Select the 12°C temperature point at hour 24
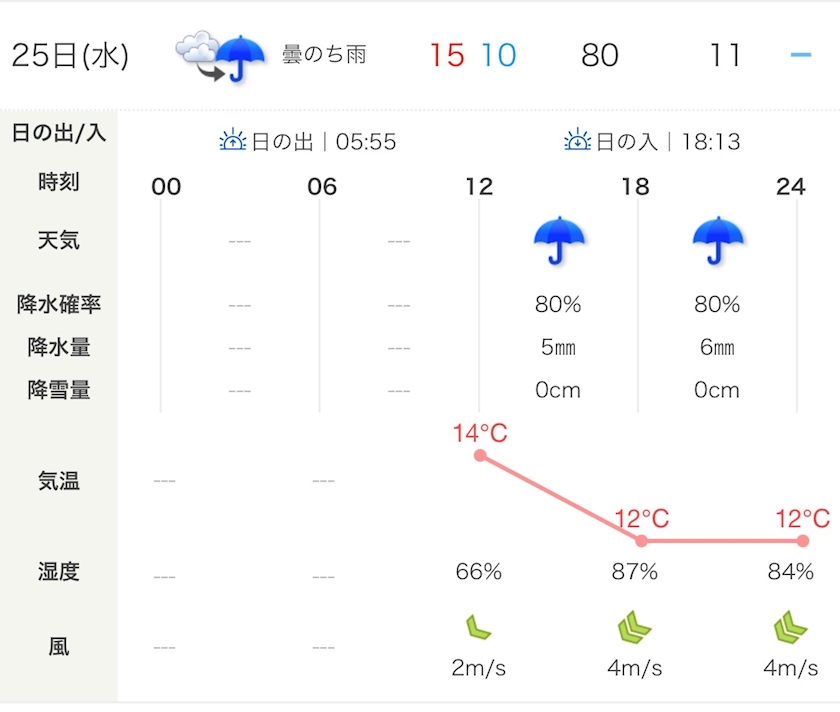This screenshot has width=840, height=712. point(802,541)
